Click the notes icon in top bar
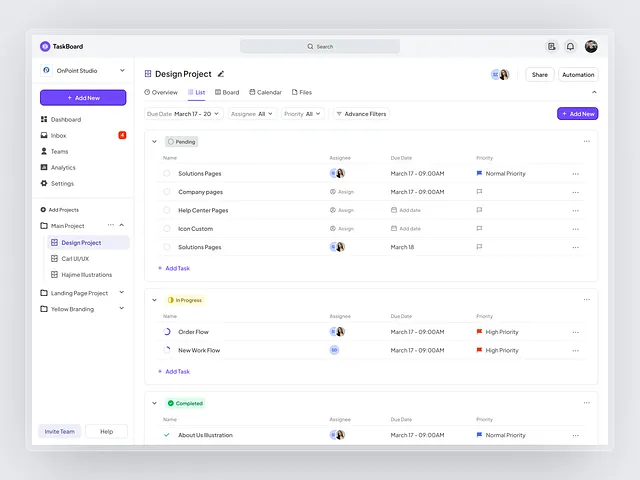Viewport: 640px width, 480px height. [551, 46]
